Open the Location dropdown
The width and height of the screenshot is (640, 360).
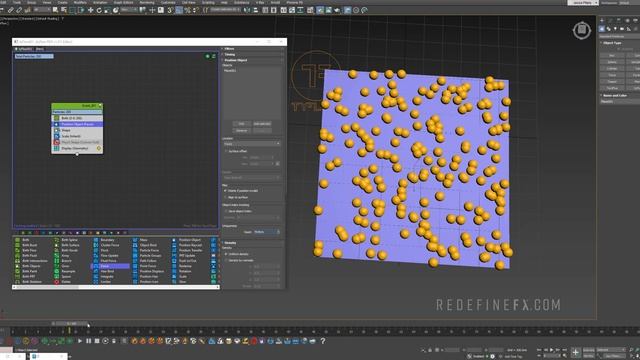click(252, 144)
